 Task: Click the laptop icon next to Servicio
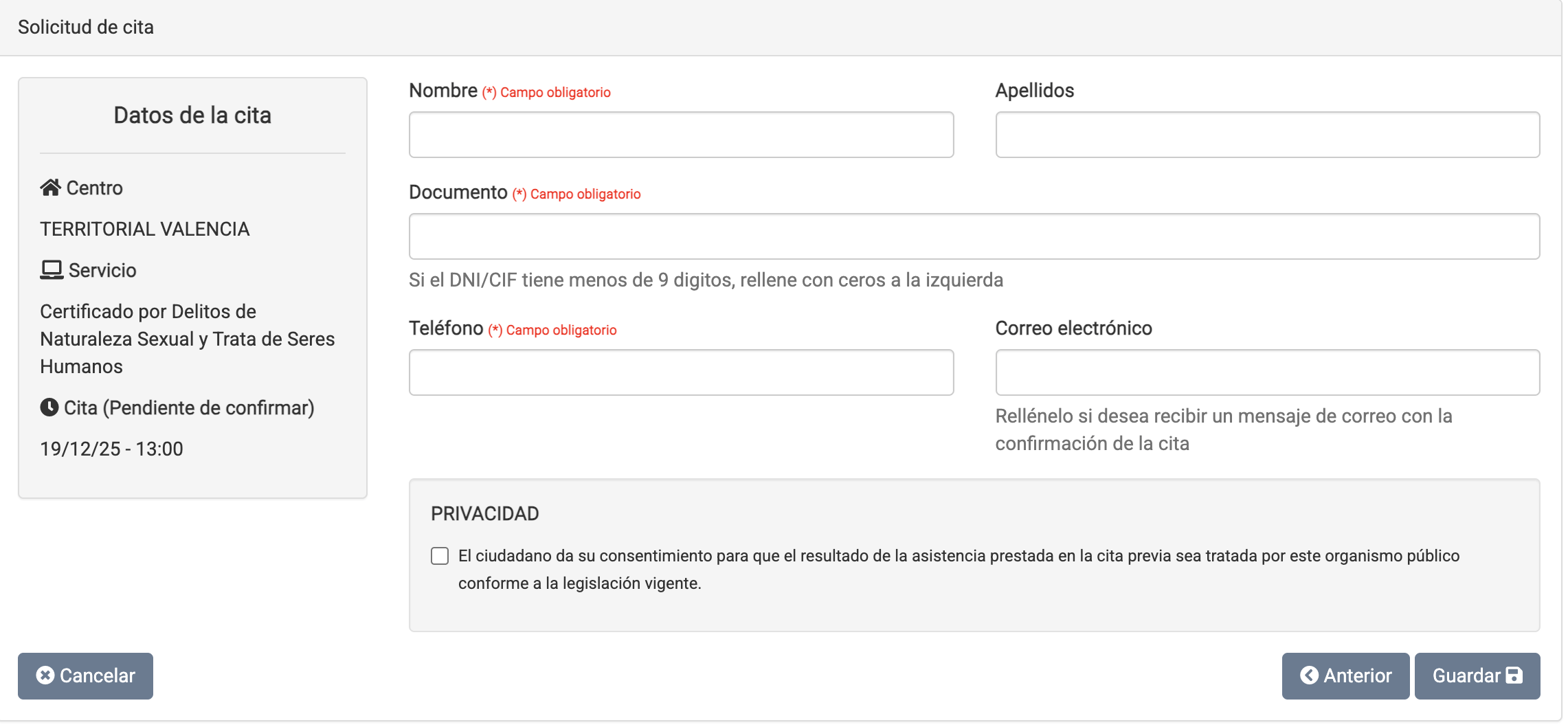point(52,270)
